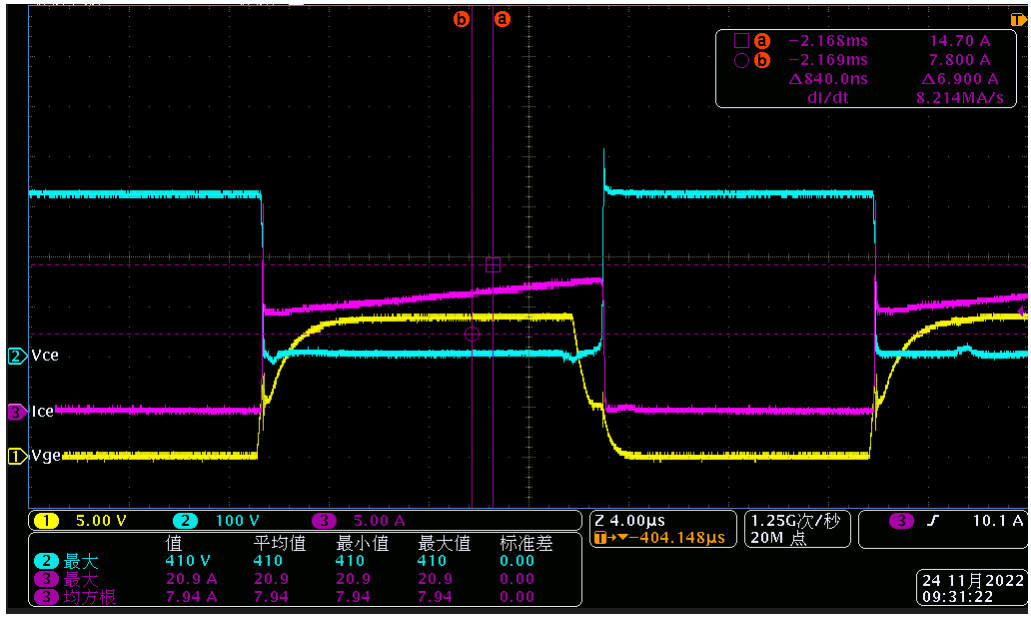
Task: Click the delta current Δ6.900 A readout
Action: (x=960, y=79)
